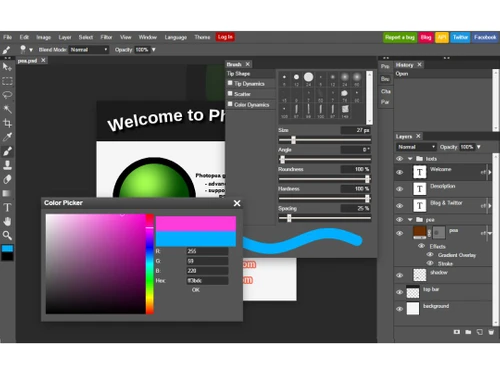Screen dimensions: 500x375
Task: Click the vertical hue slider in Color Picker
Action: [150, 264]
